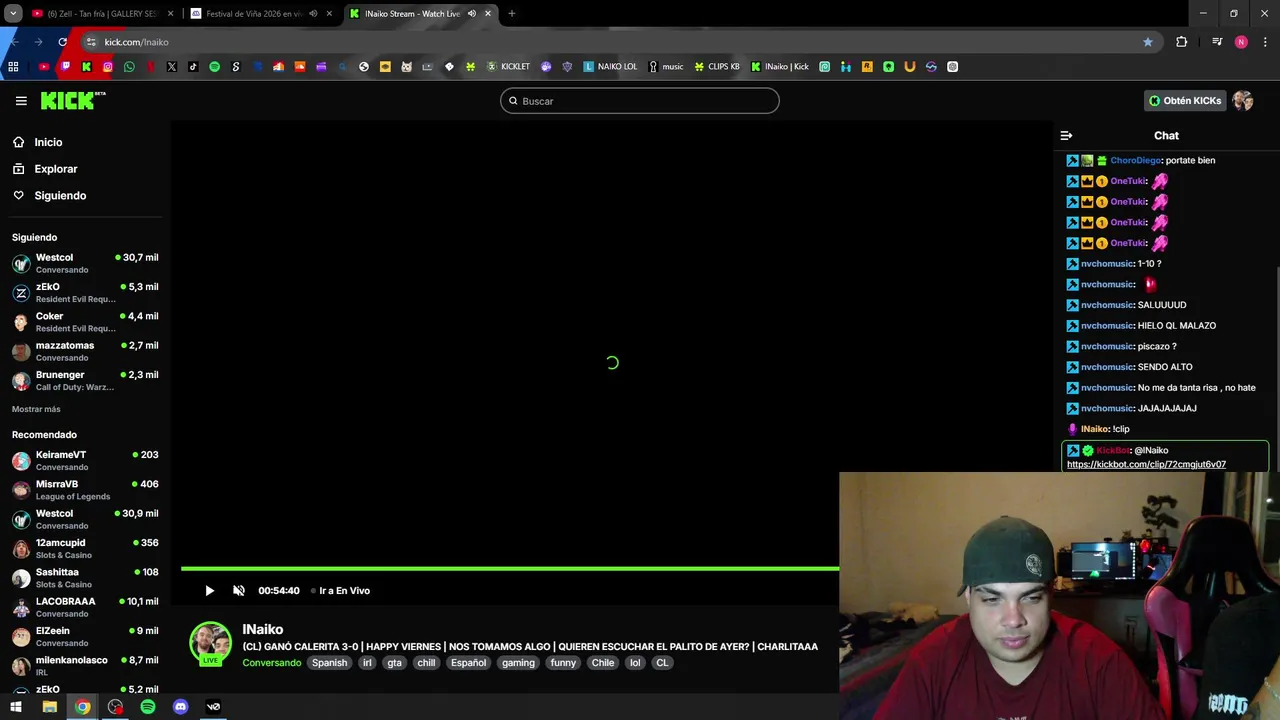Open the Spotify bookmark icon
This screenshot has height=720, width=1280.
point(214,67)
